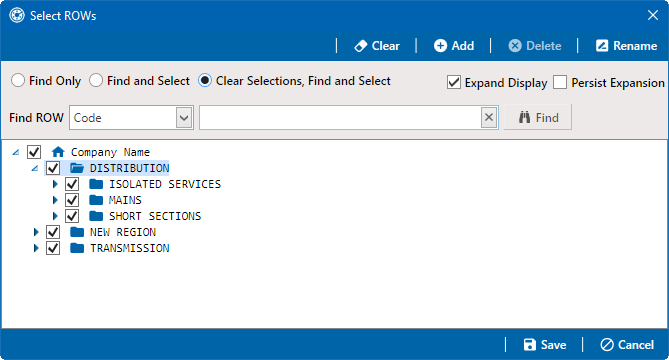The image size is (669, 360).
Task: Click the Save floppy disk icon
Action: 529,345
